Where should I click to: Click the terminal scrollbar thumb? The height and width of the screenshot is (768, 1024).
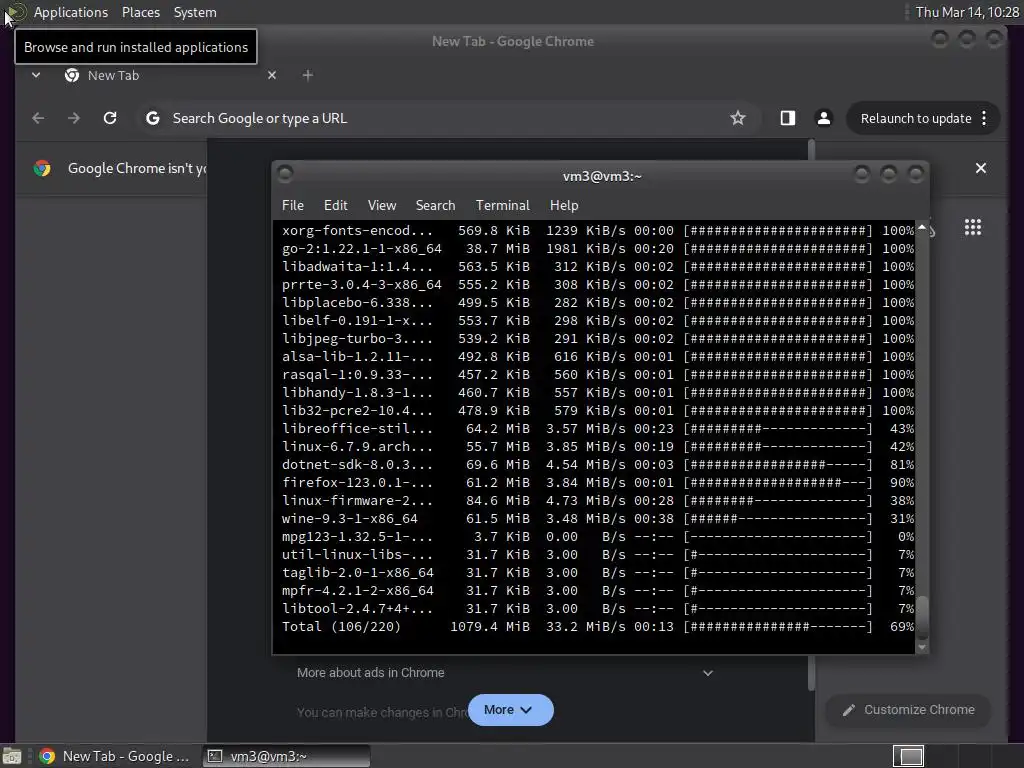(x=922, y=617)
